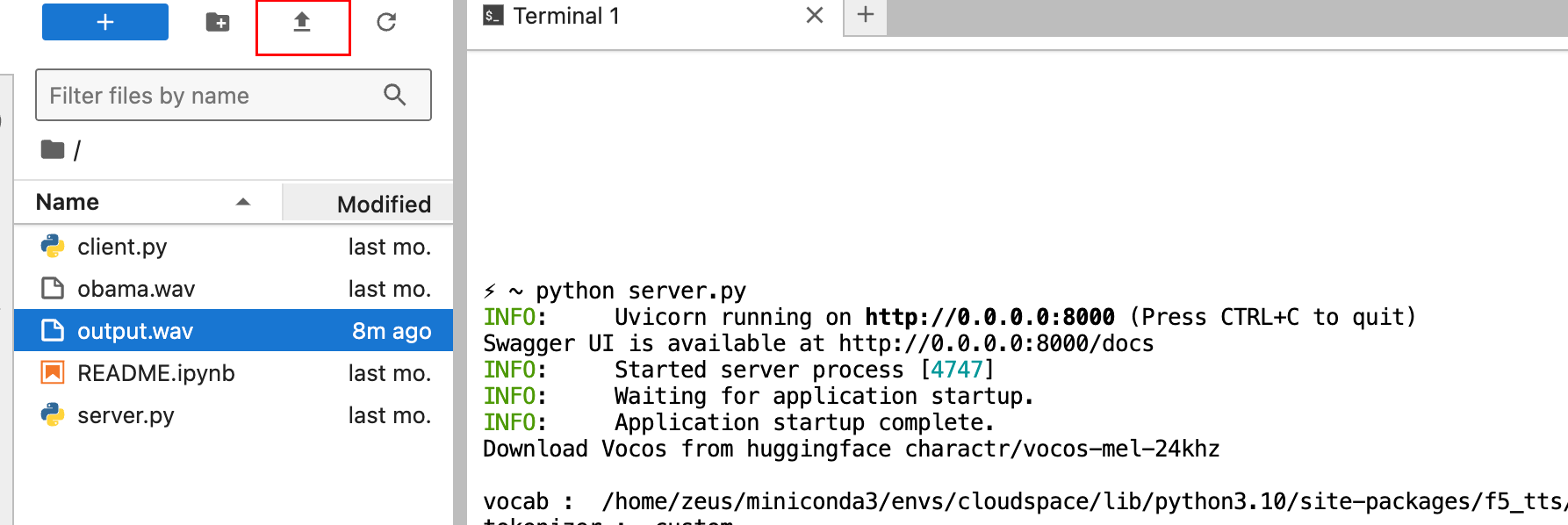Select server.py in the file browser
This screenshot has width=1568, height=525.
click(x=126, y=415)
